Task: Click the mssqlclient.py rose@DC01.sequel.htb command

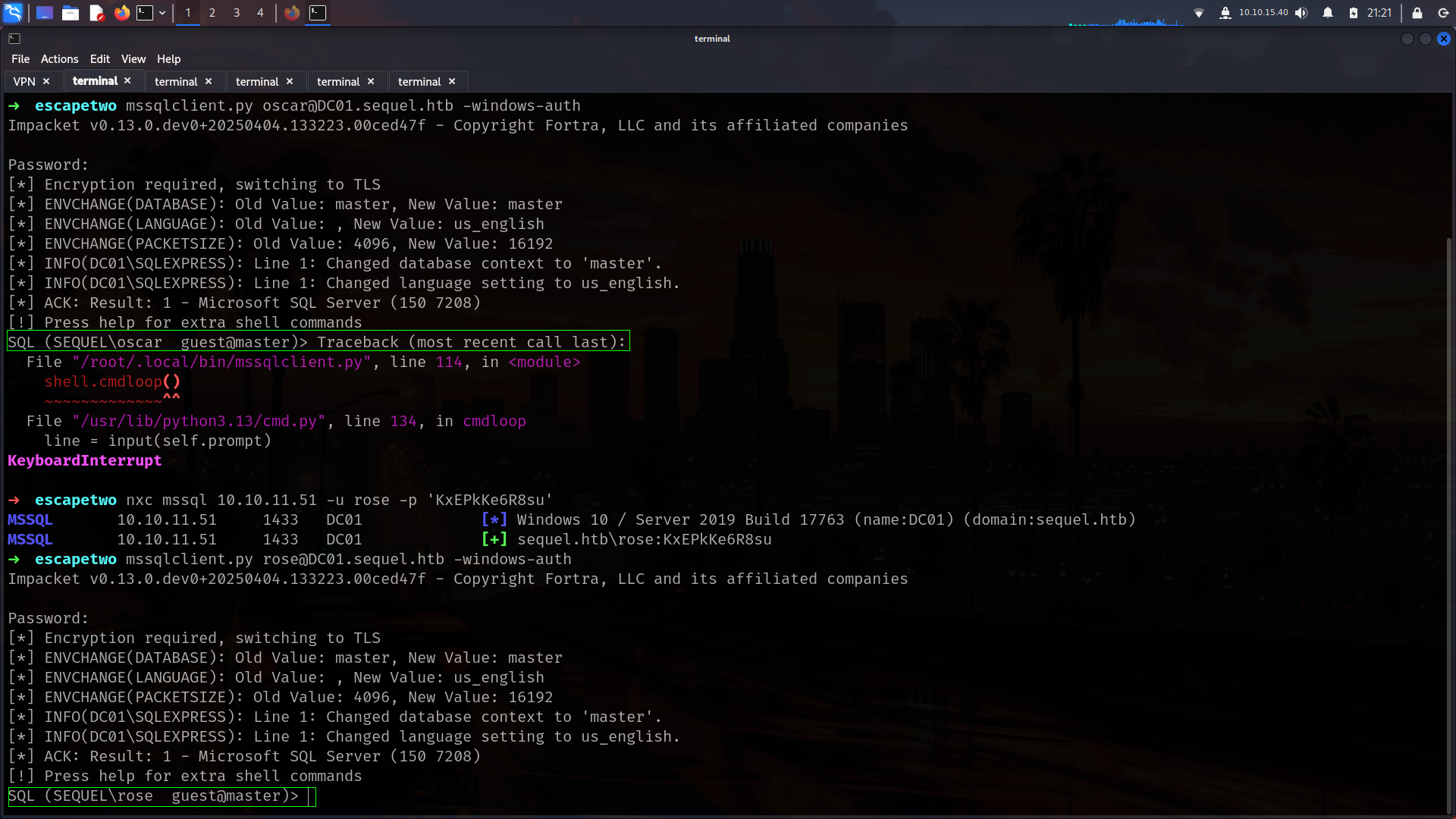Action: [x=349, y=560]
